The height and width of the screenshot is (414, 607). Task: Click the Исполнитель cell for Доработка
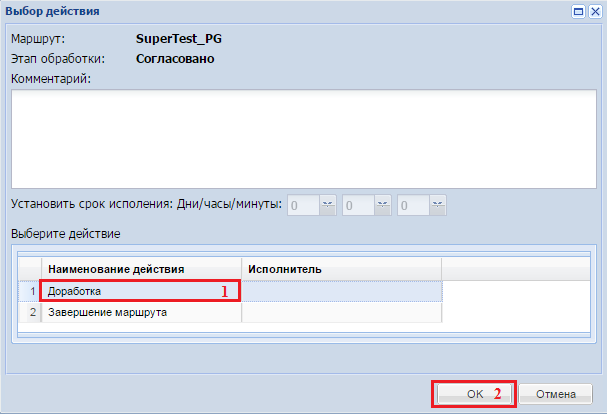(341, 291)
